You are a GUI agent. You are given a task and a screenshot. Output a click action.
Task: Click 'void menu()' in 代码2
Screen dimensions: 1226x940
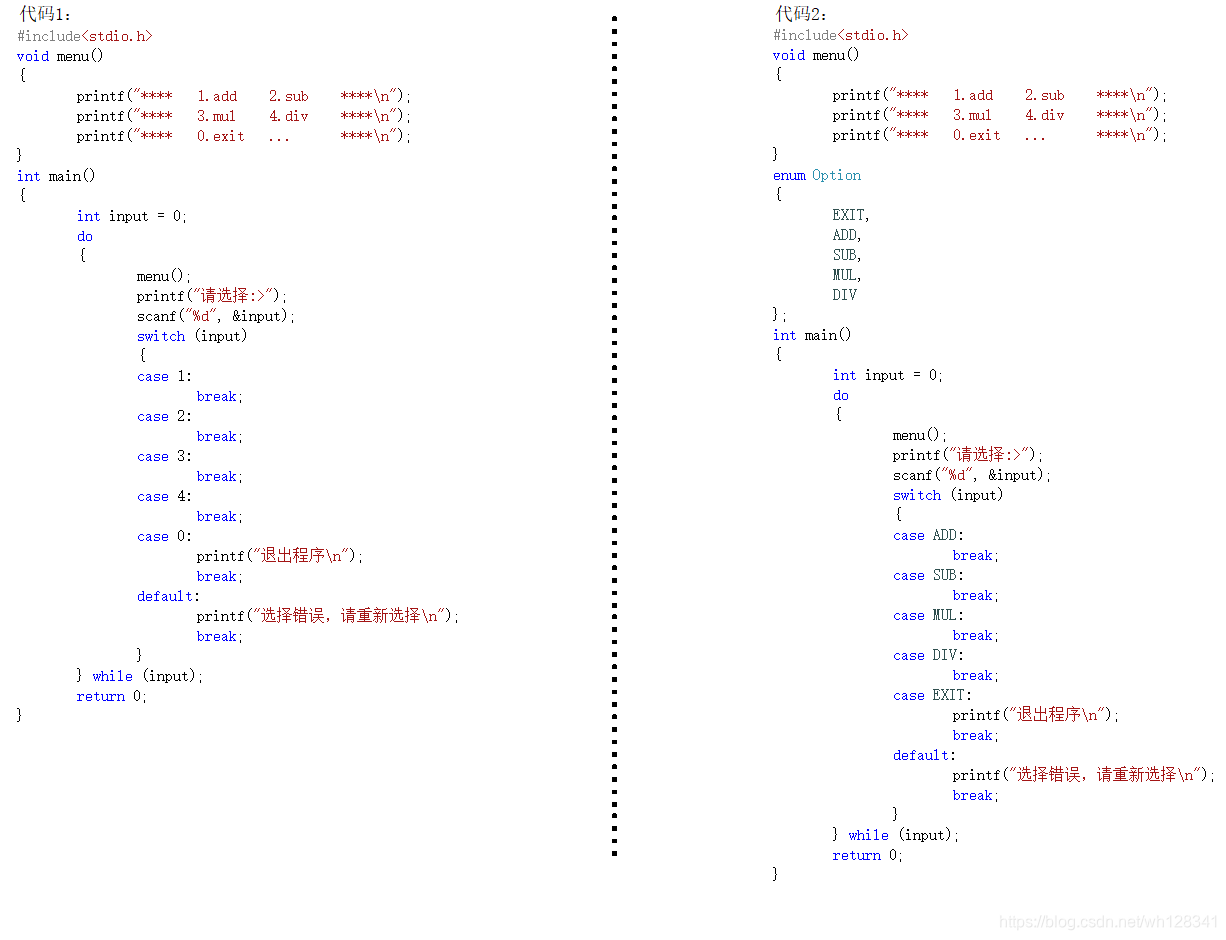[816, 55]
